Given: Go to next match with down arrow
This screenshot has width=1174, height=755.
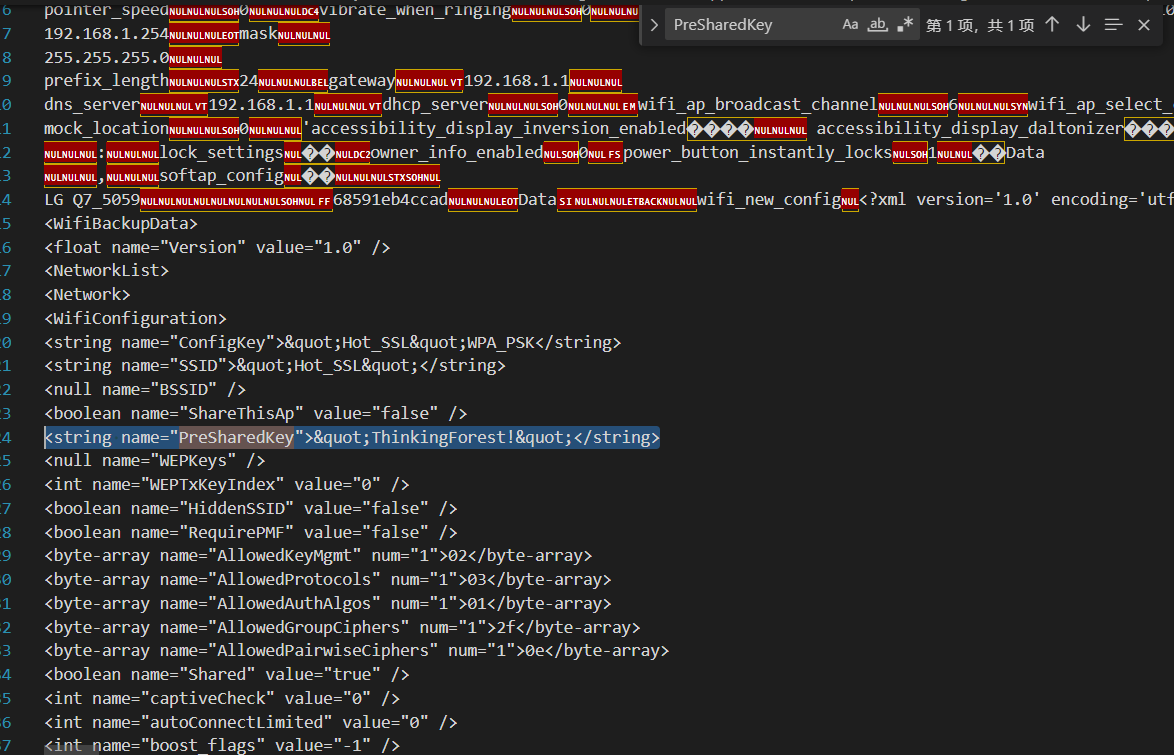Looking at the screenshot, I should [1083, 25].
